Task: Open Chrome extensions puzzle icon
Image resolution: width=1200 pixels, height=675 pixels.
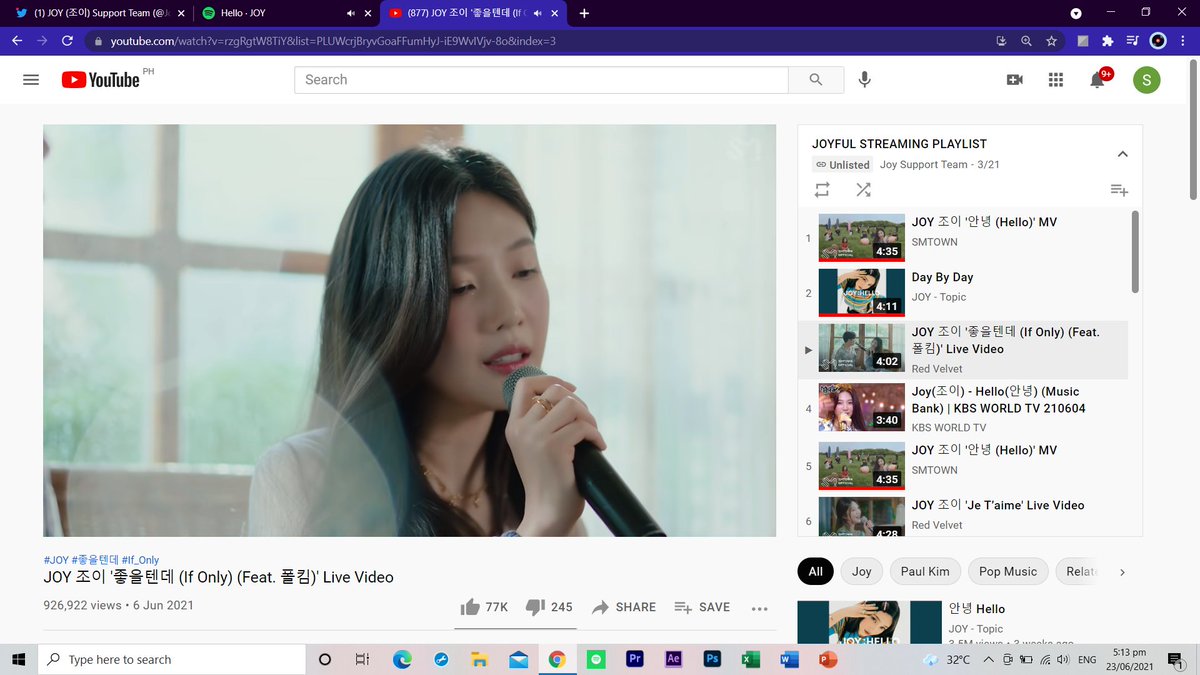Action: [x=1107, y=41]
